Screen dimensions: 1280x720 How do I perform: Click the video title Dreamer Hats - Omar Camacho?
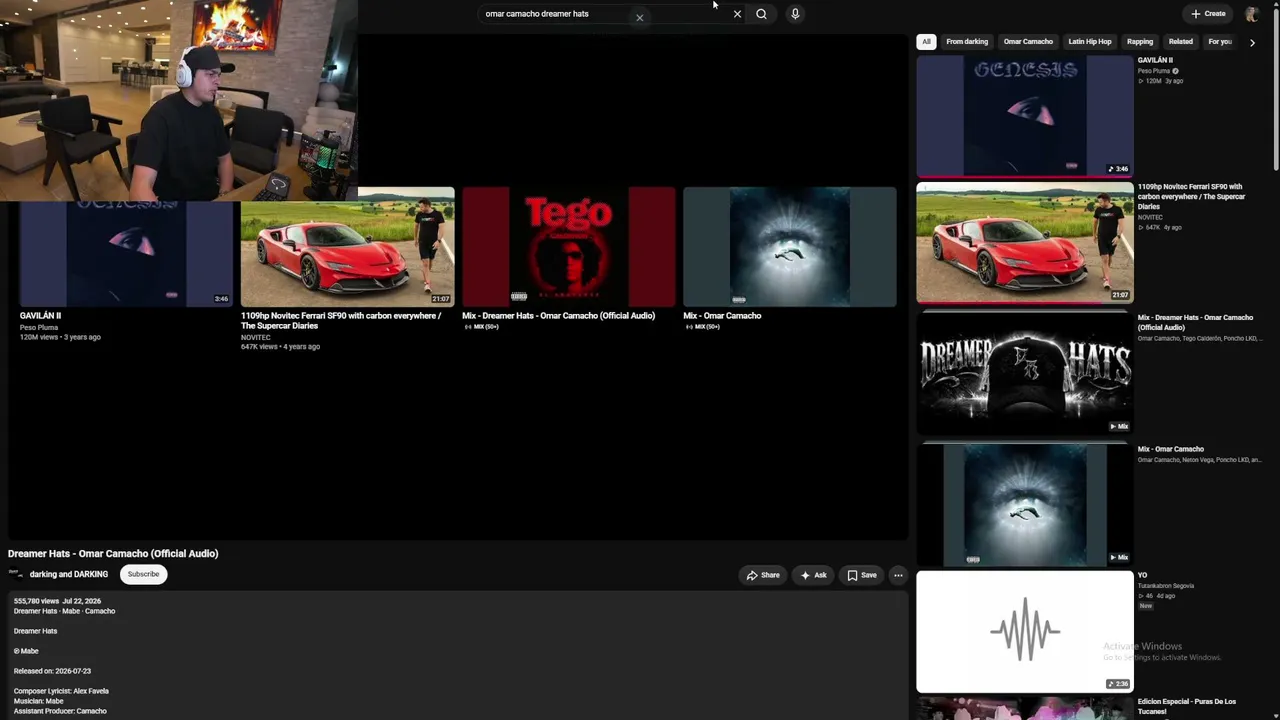click(113, 553)
